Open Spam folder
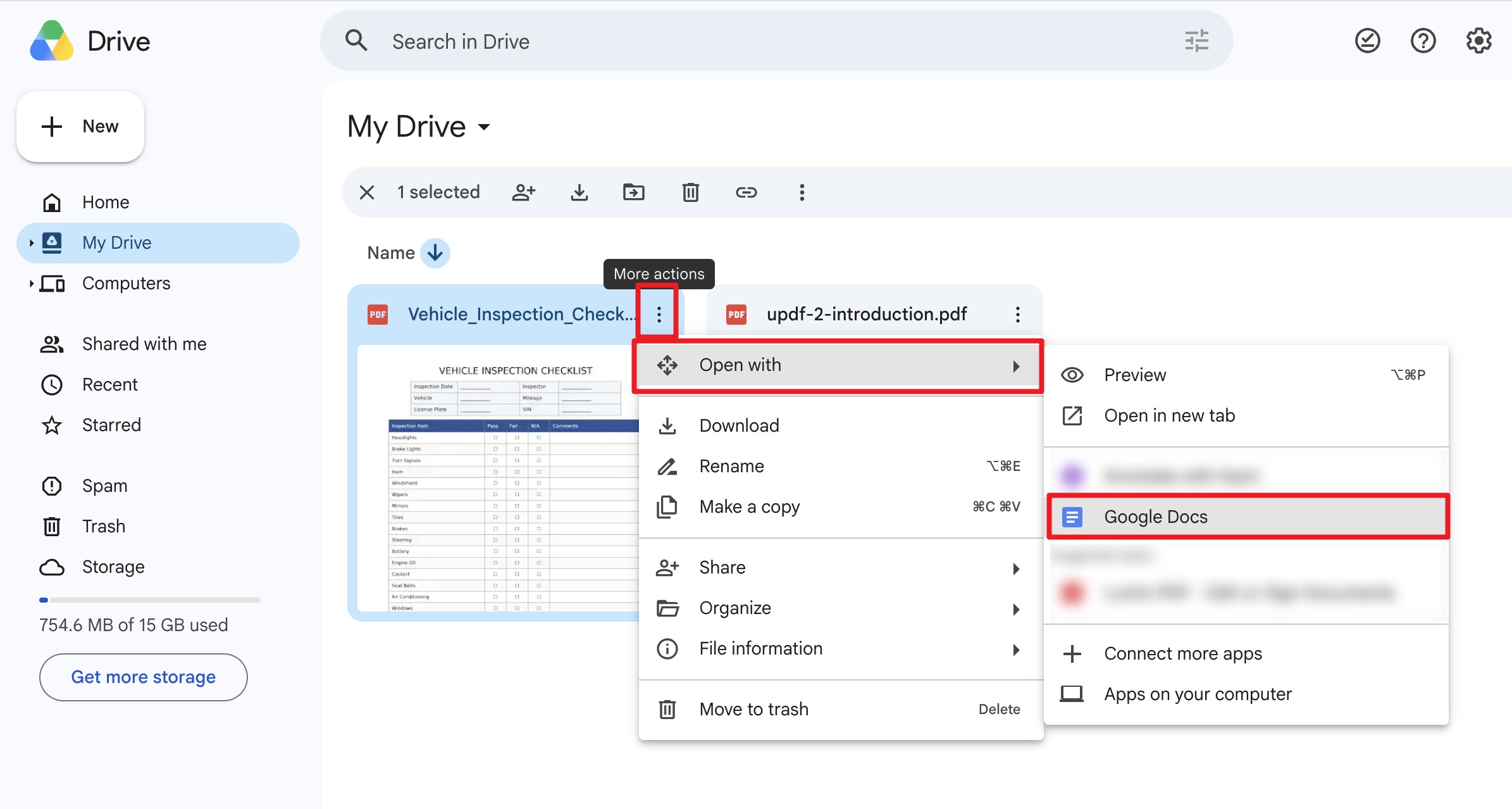 (x=158, y=486)
